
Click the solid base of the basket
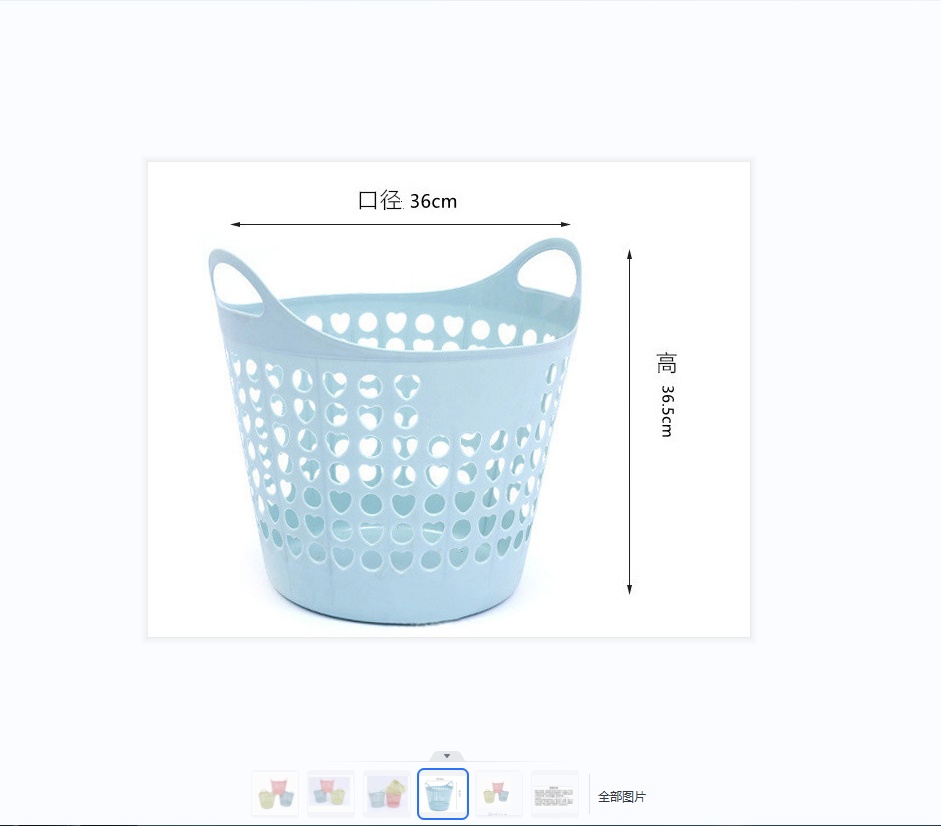[x=400, y=598]
